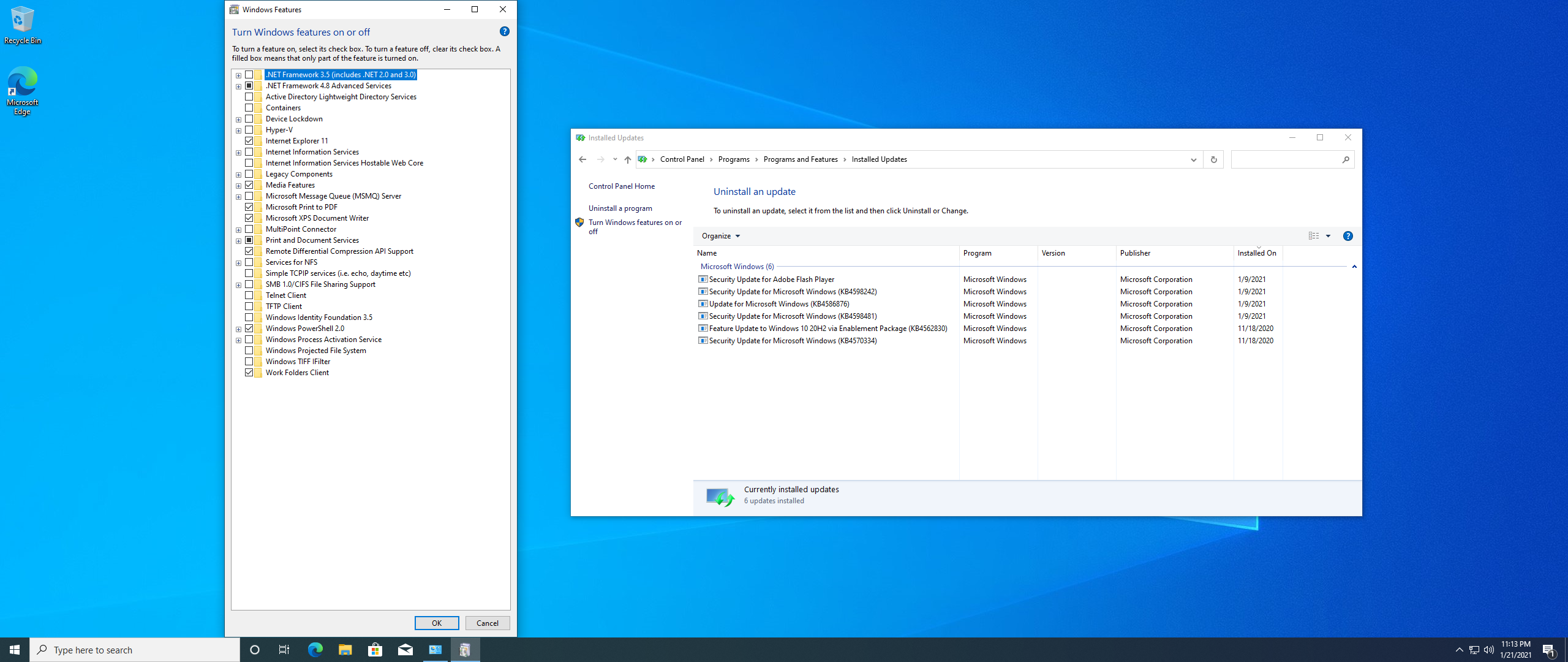The height and width of the screenshot is (662, 1568).
Task: Switch to Control Panel taskbar window
Action: tap(435, 650)
